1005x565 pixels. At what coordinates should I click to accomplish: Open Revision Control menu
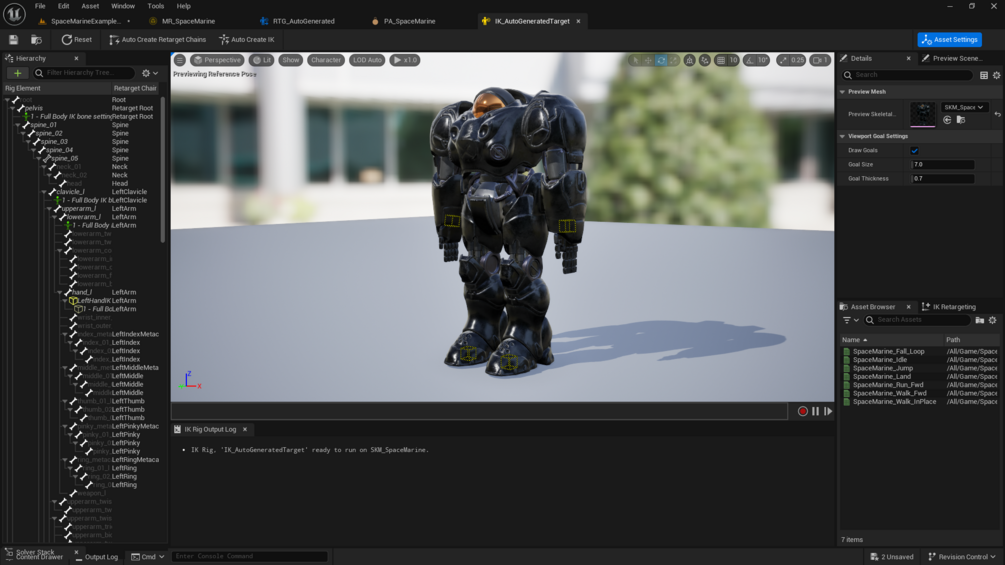(x=962, y=557)
